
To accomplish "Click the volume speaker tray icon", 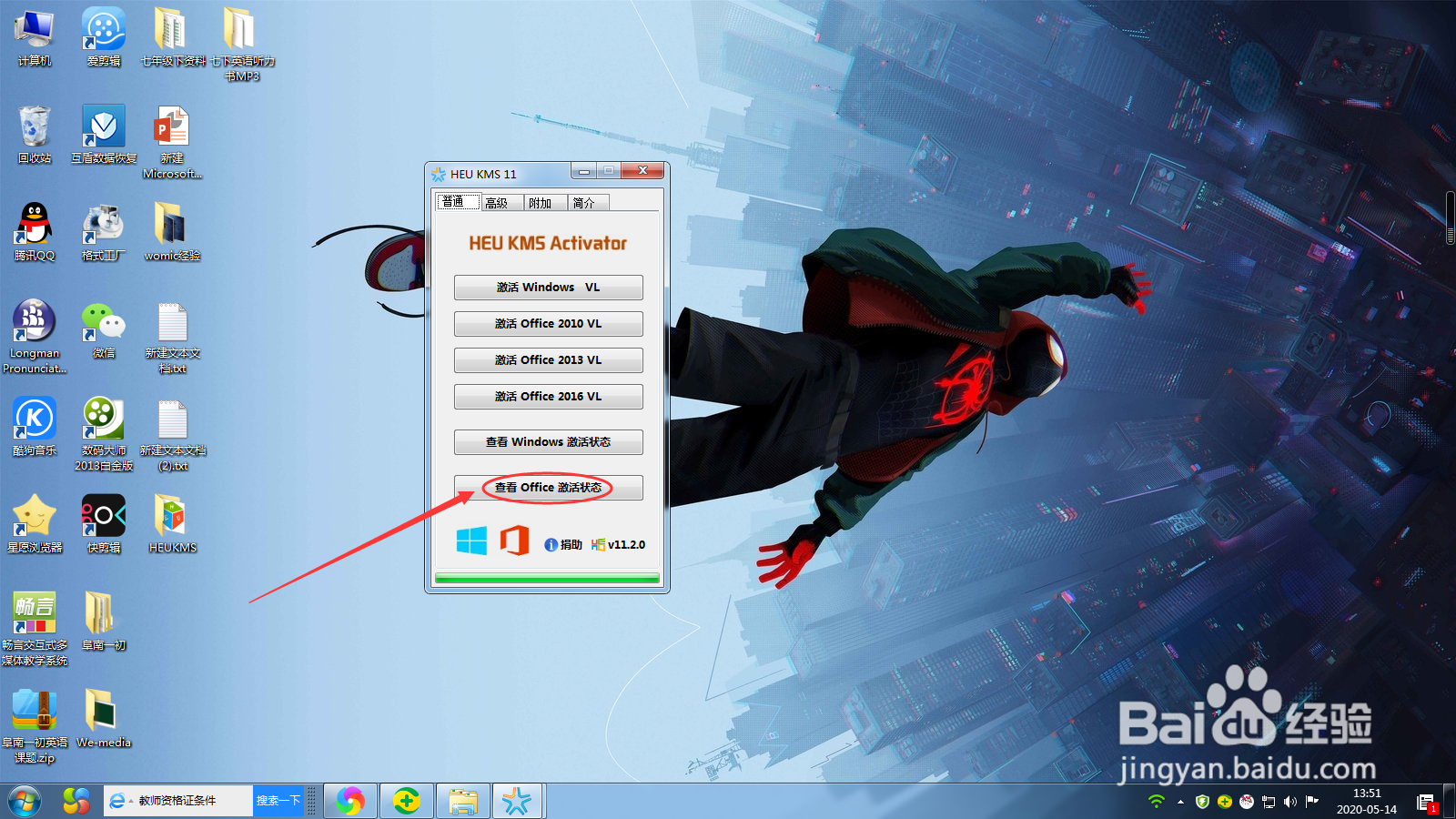I will 1289,802.
